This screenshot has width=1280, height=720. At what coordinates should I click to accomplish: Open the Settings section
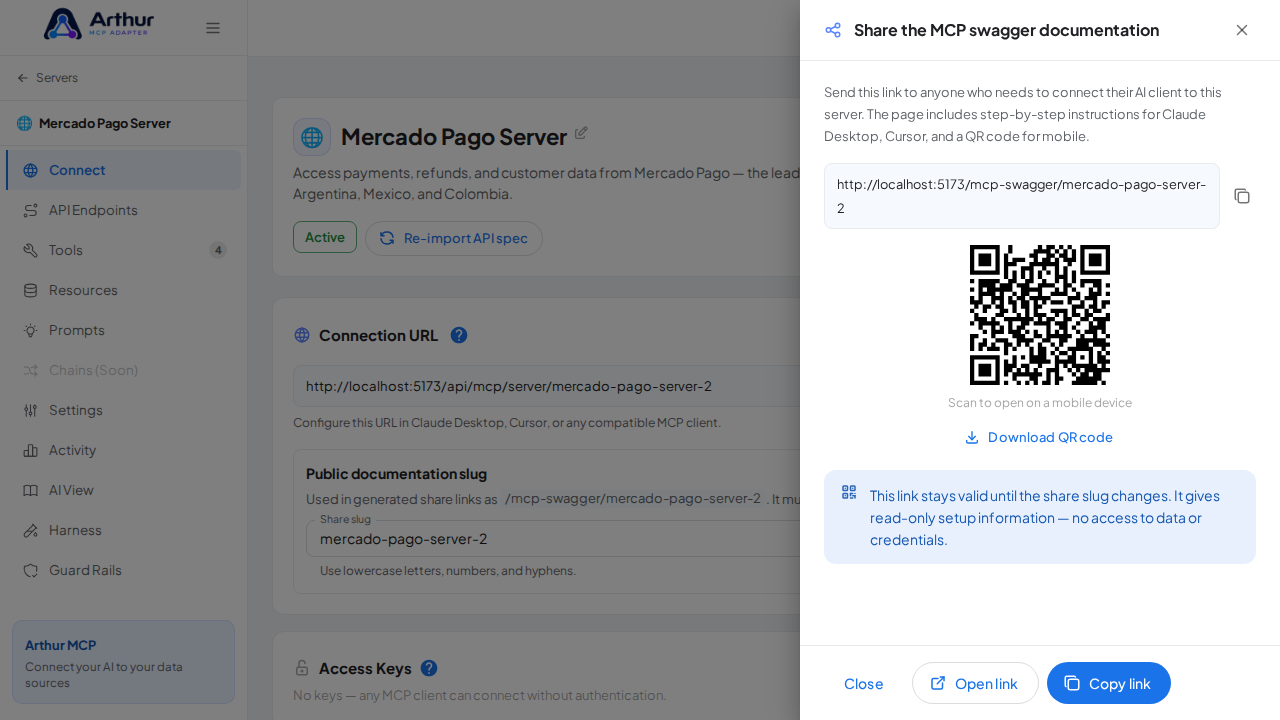[124, 410]
